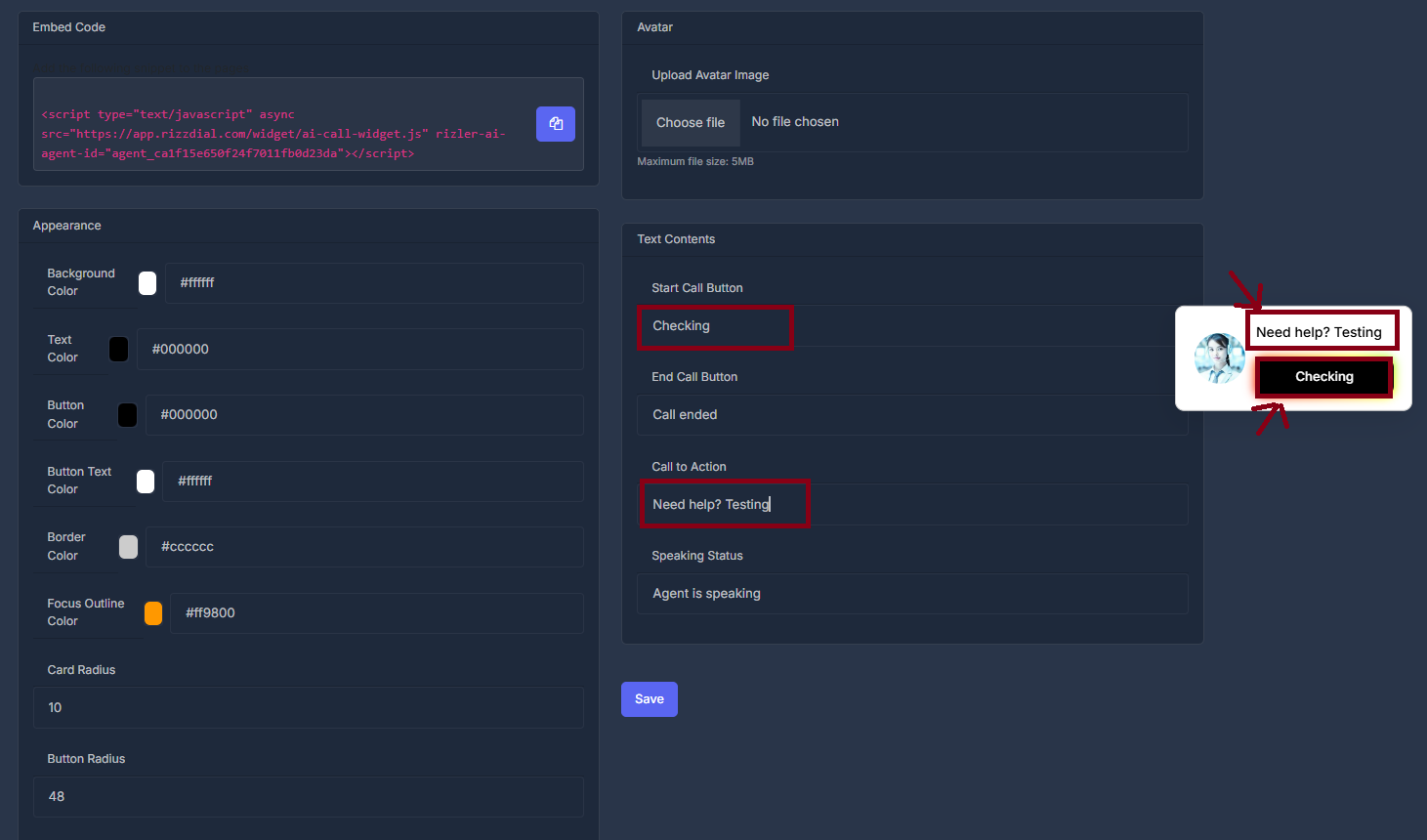
Task: Click the Avatar panel heading
Action: coord(655,27)
